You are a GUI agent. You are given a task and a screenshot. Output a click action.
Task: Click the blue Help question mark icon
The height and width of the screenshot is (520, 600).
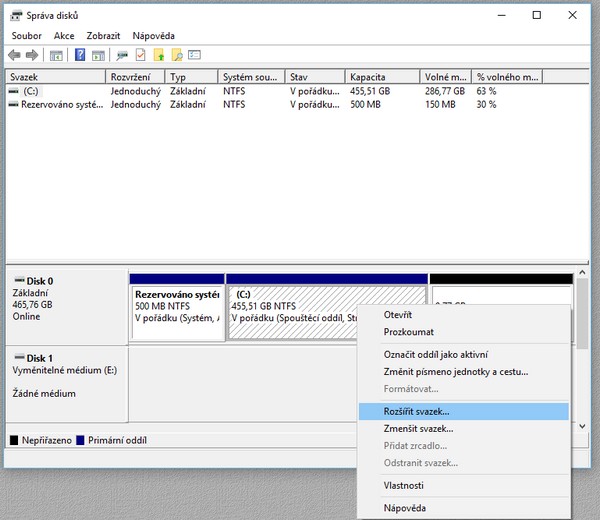tap(80, 55)
